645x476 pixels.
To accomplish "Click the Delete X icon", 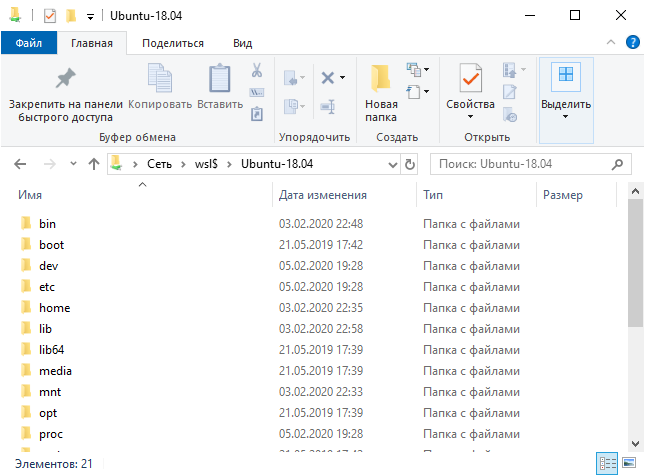I will click(327, 77).
